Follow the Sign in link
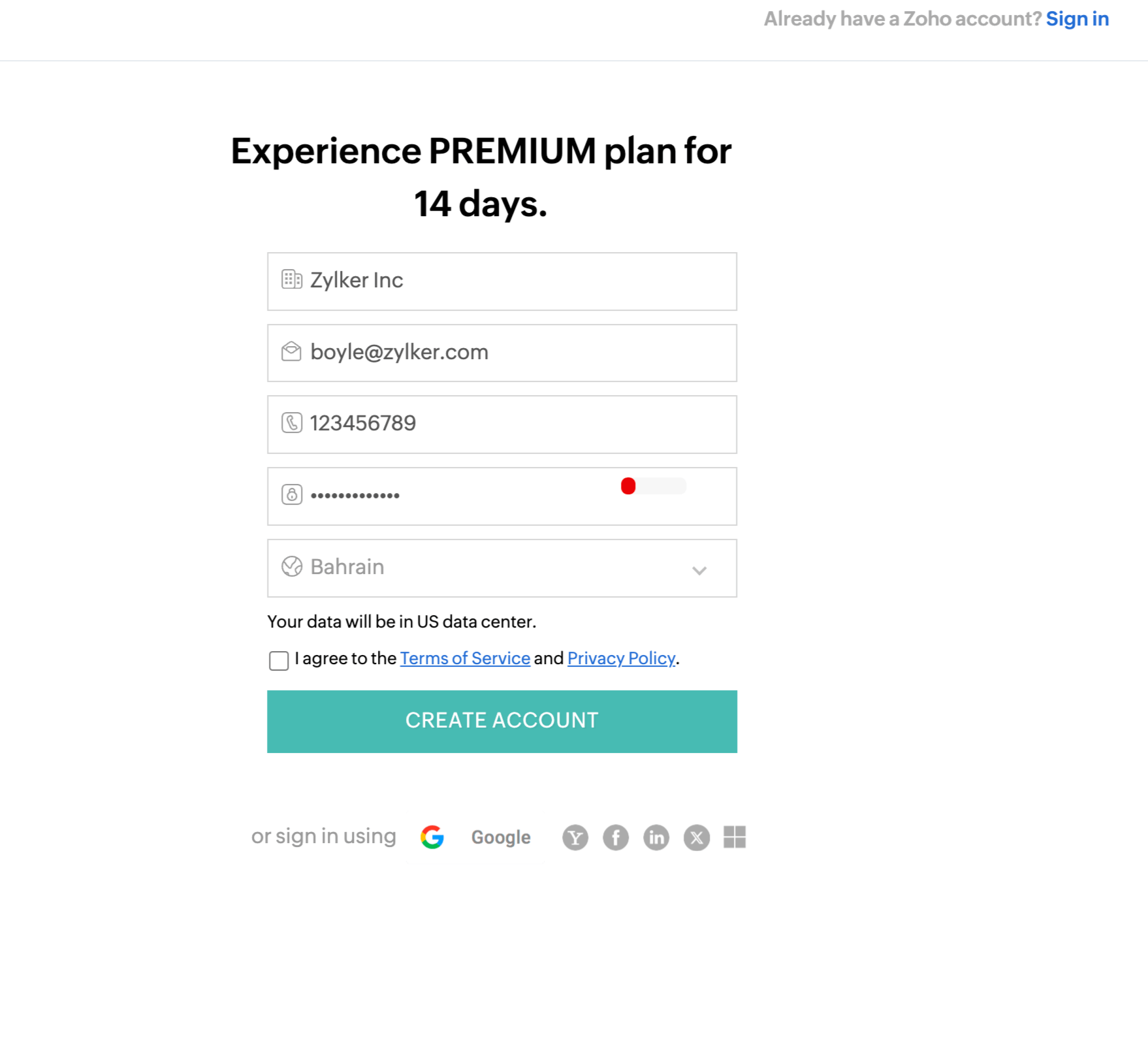1148x1039 pixels. [x=1077, y=19]
